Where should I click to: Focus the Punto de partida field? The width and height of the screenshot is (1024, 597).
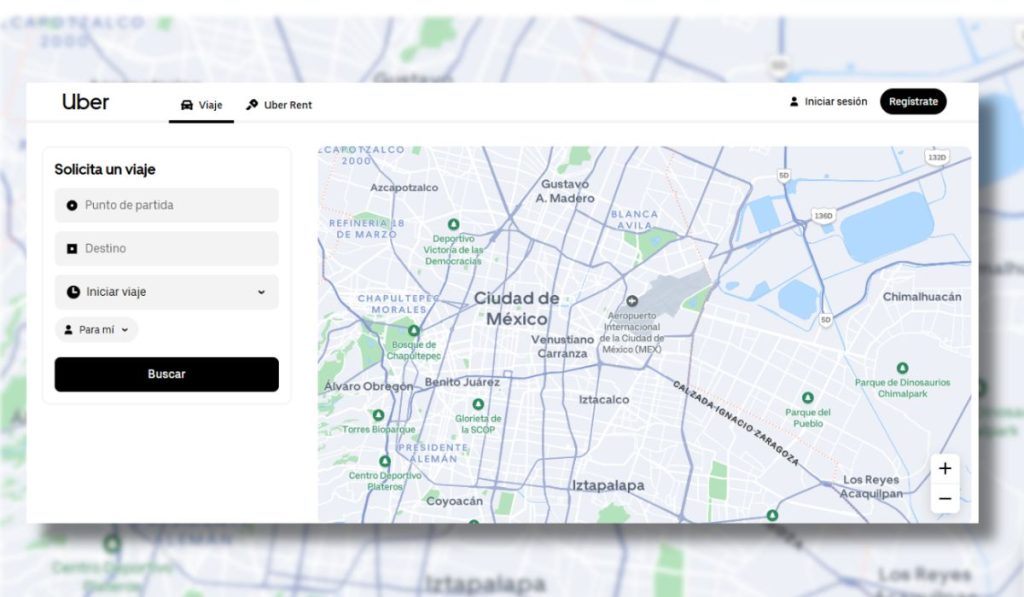click(167, 205)
